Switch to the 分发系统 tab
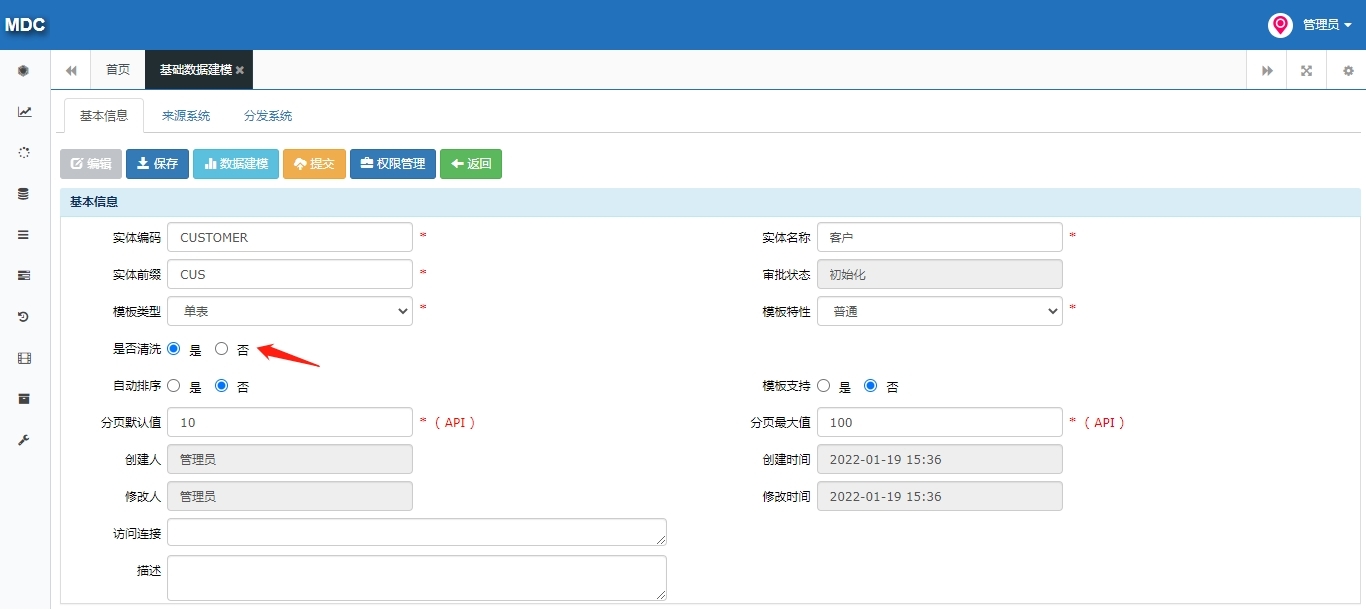The width and height of the screenshot is (1366, 610). (268, 116)
